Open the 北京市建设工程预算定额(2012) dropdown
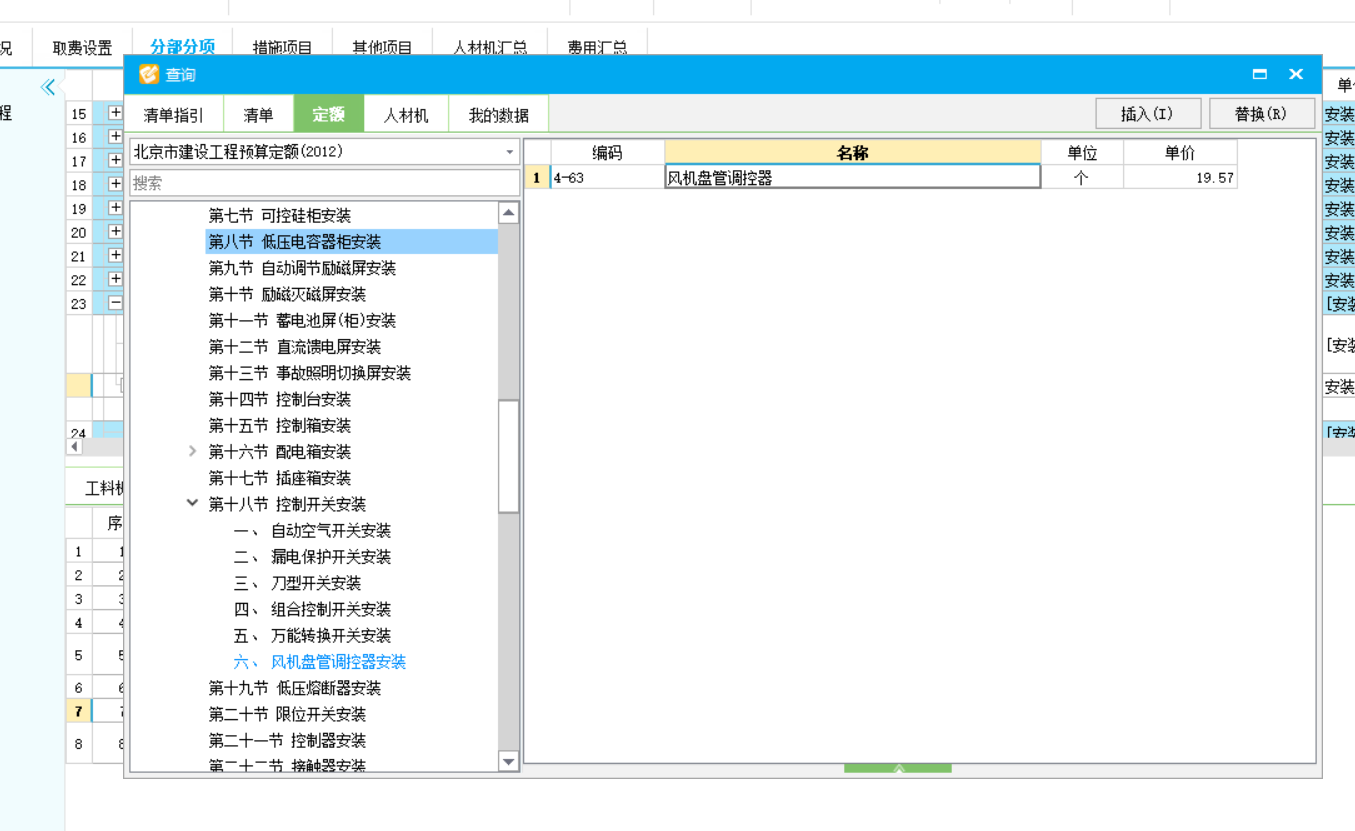 coord(324,152)
